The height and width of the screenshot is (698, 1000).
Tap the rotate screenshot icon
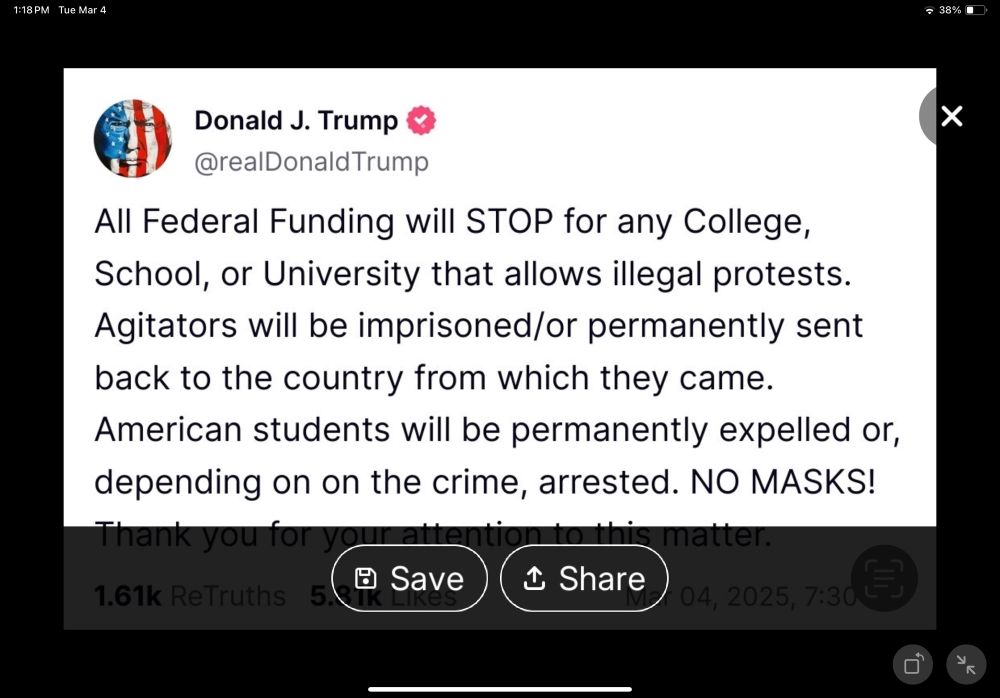[x=912, y=664]
